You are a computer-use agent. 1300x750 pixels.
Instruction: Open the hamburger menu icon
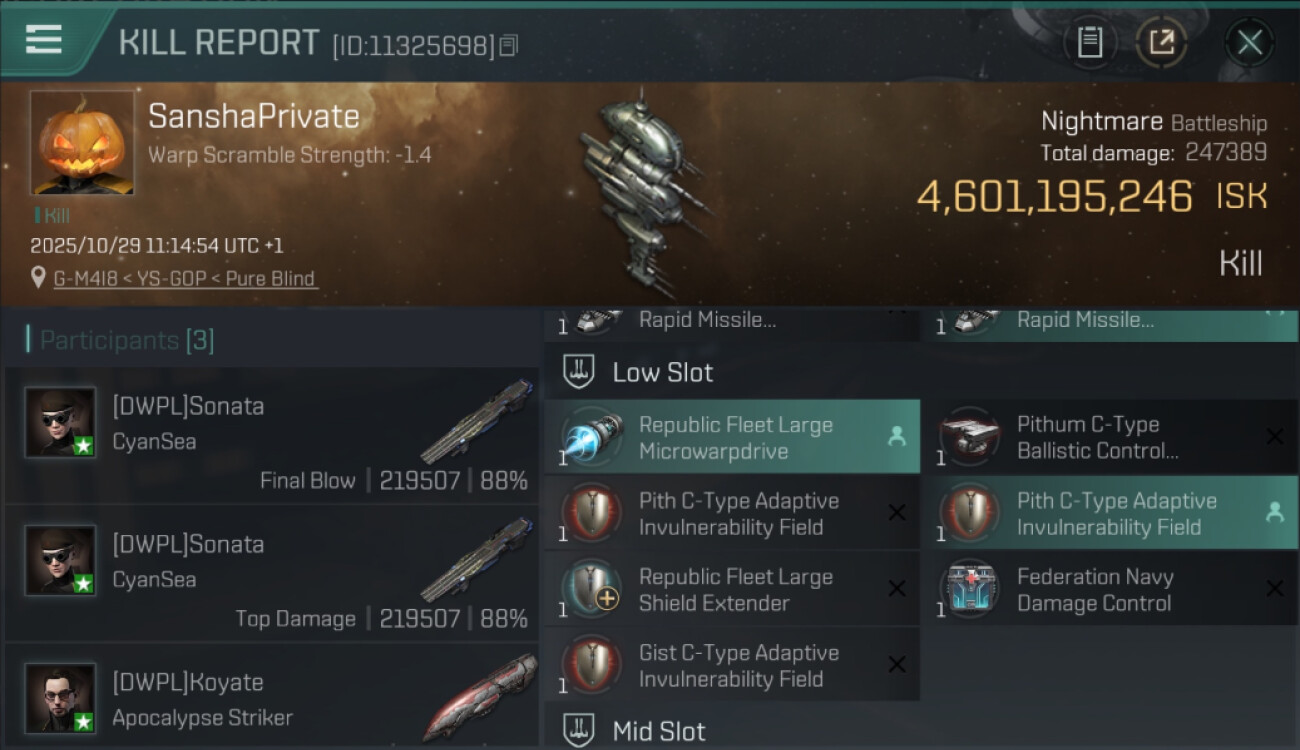click(x=43, y=39)
